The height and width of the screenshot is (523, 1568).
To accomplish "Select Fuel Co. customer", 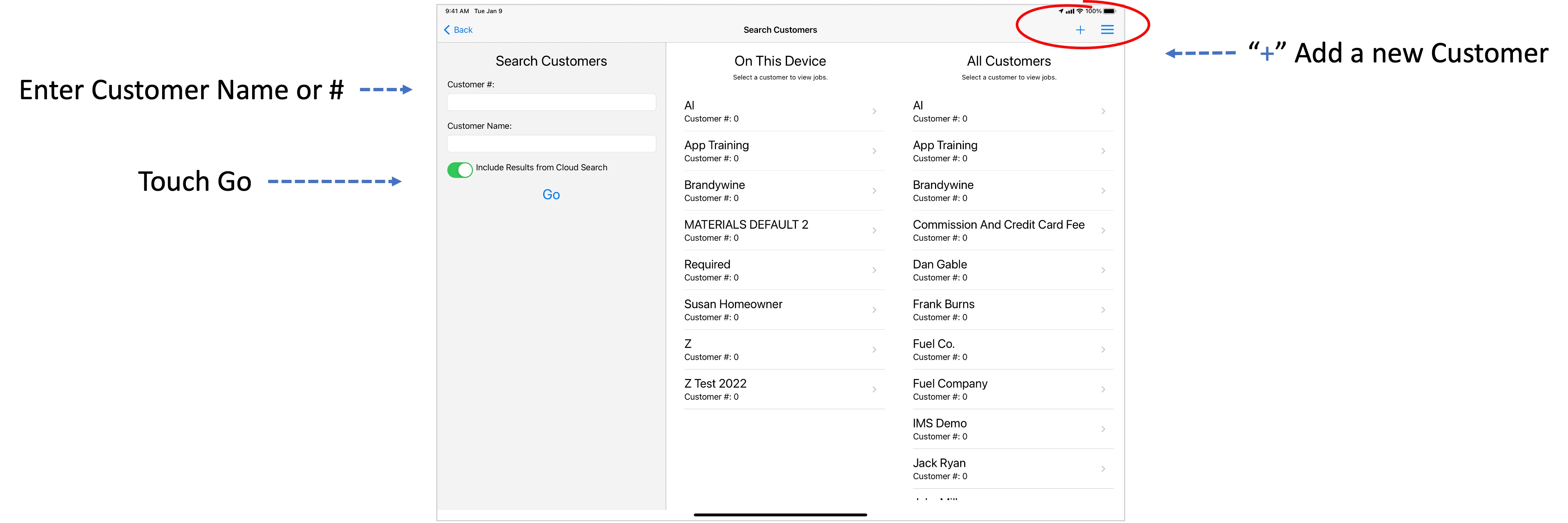I will pos(1013,350).
